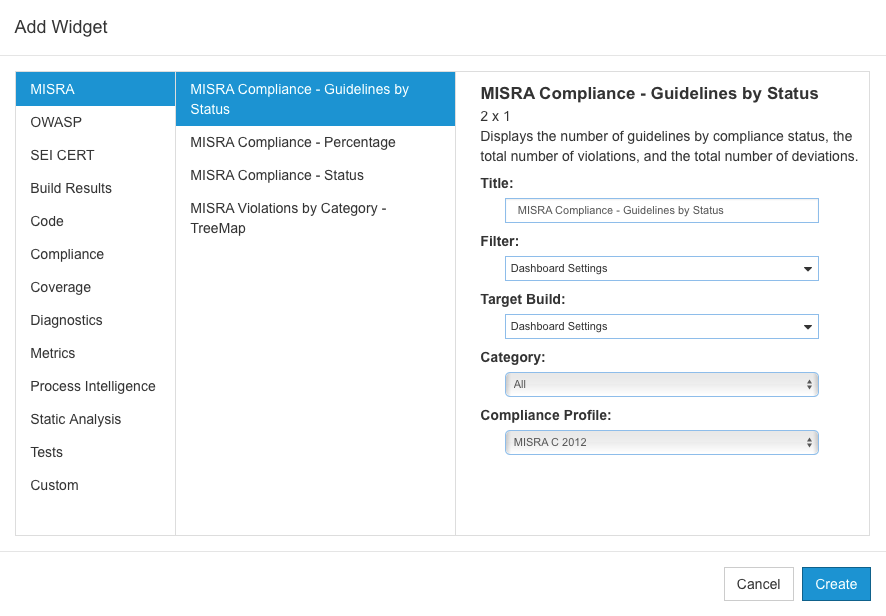Open the Custom category
Image resolution: width=886 pixels, height=616 pixels.
point(95,485)
